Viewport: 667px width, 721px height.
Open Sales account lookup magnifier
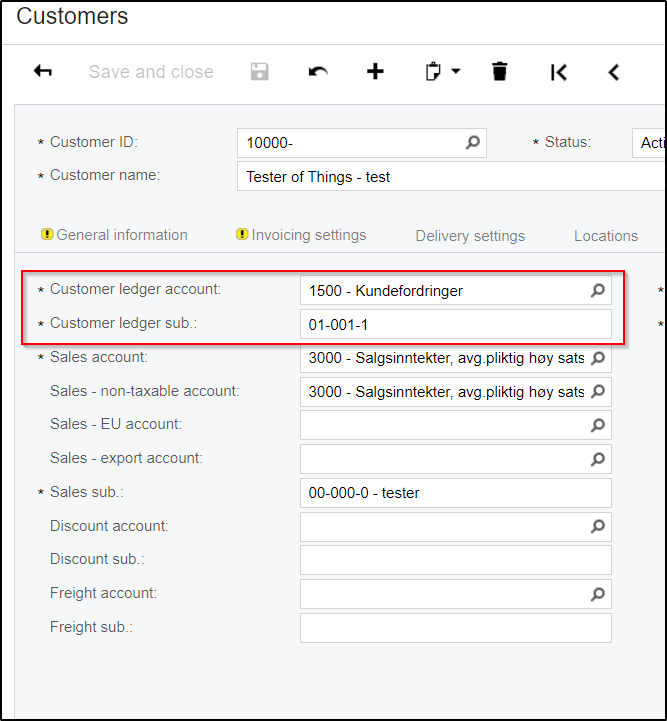click(597, 358)
